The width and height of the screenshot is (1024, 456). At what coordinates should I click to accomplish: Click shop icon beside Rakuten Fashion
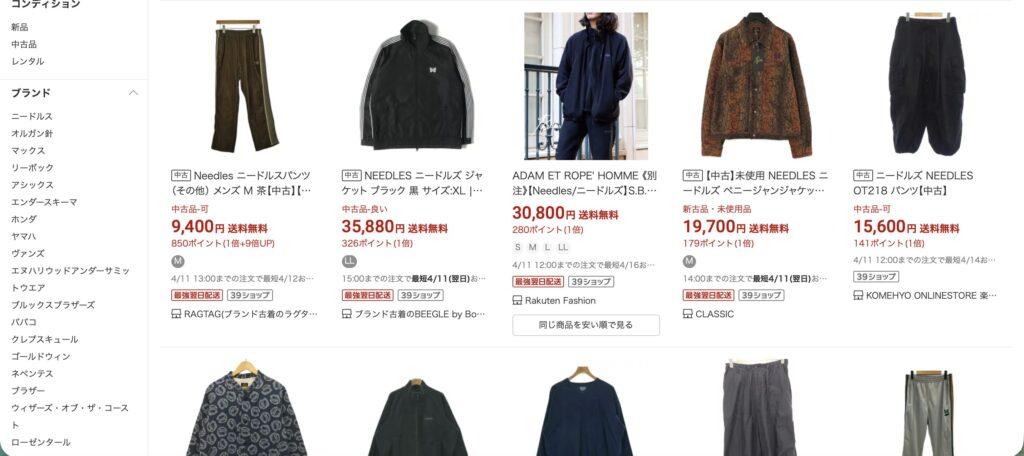(517, 301)
